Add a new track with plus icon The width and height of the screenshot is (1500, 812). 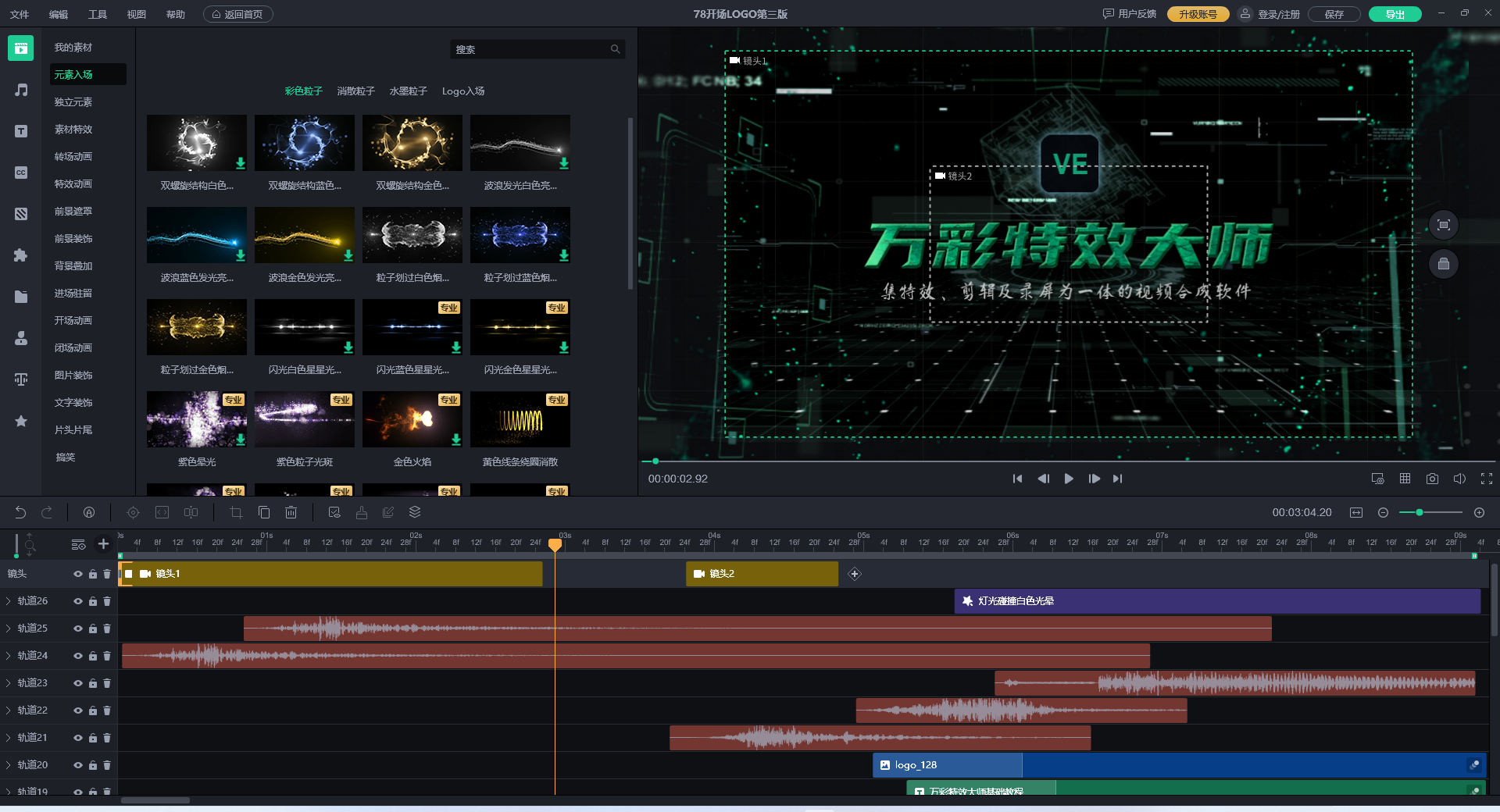click(103, 544)
